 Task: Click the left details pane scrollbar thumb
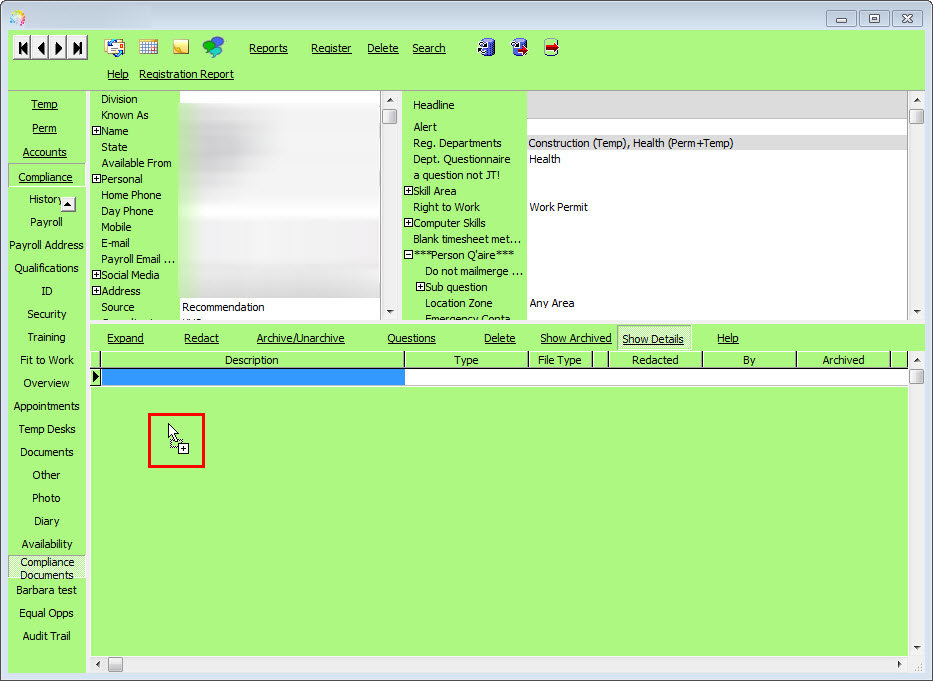(x=390, y=116)
